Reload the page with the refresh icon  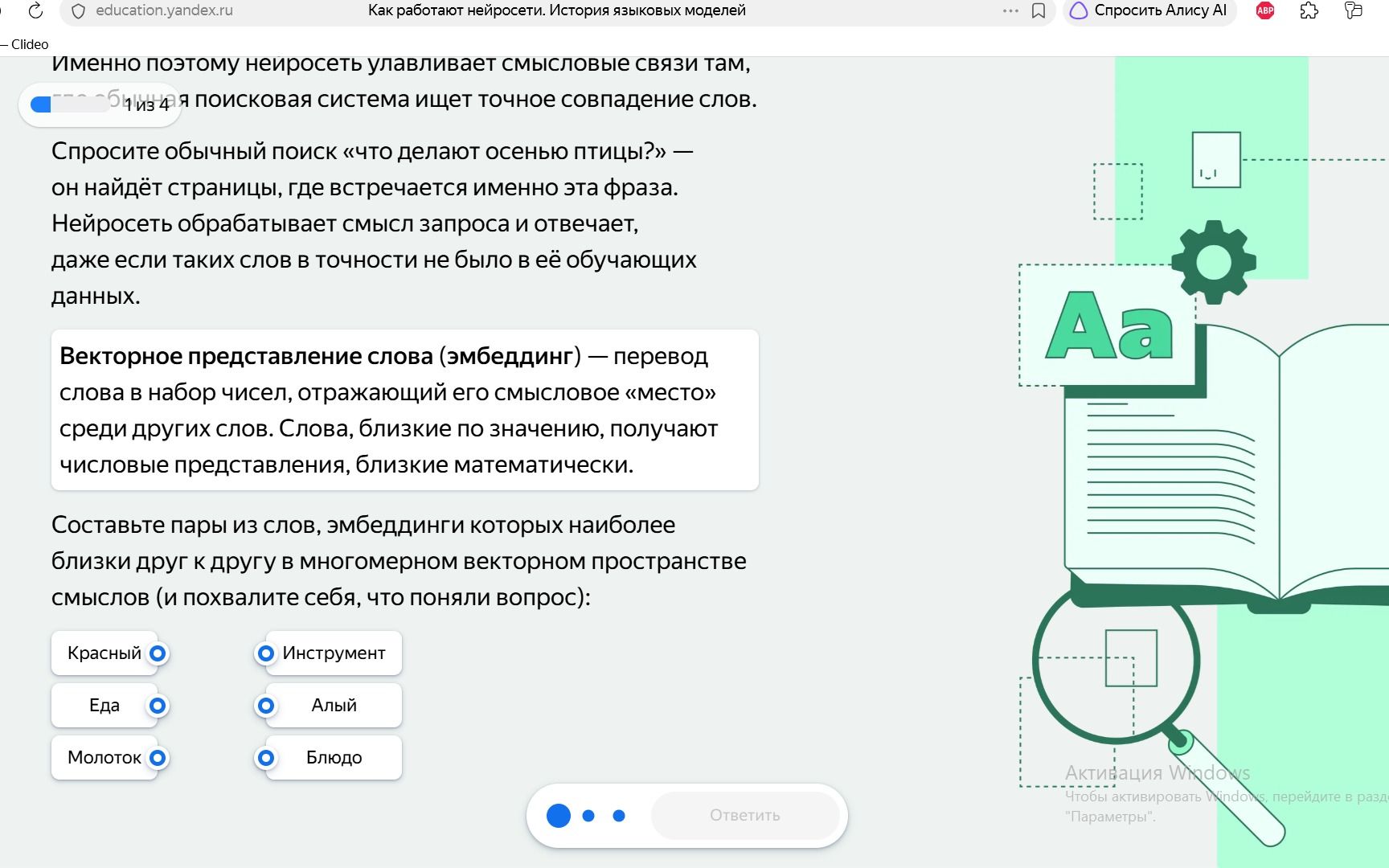click(x=35, y=11)
